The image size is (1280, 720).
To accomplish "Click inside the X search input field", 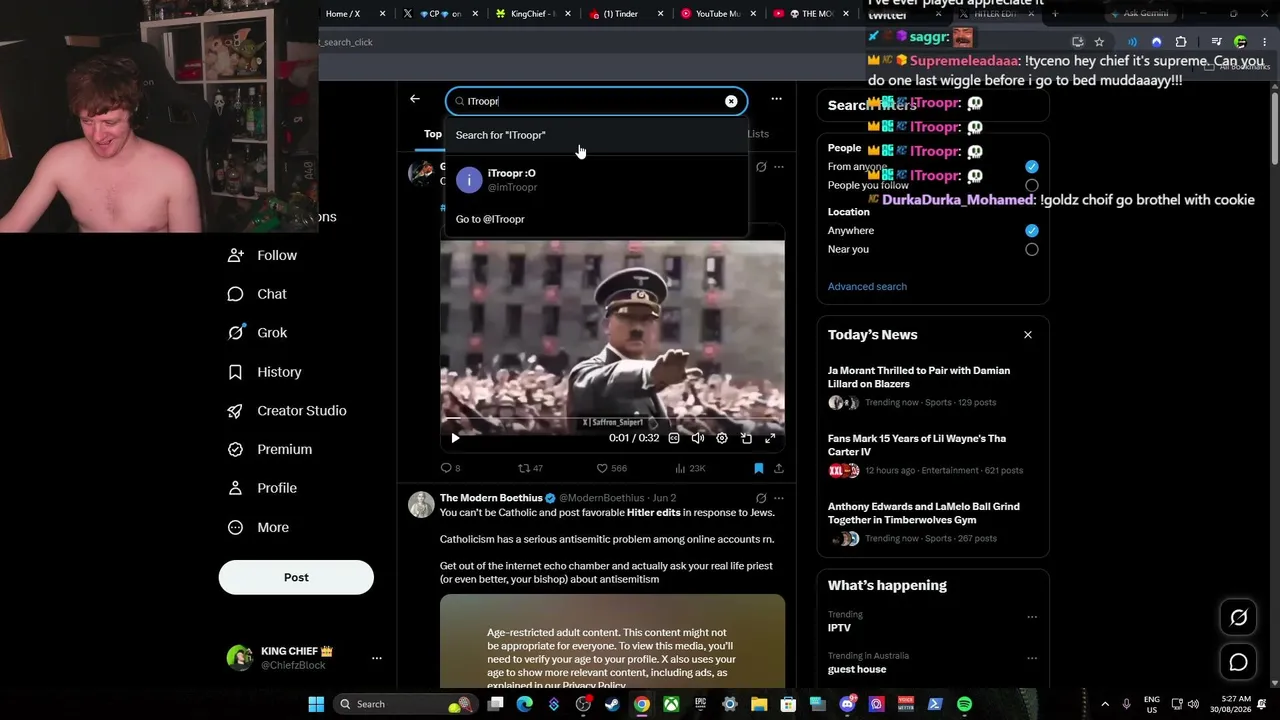I will 594,101.
